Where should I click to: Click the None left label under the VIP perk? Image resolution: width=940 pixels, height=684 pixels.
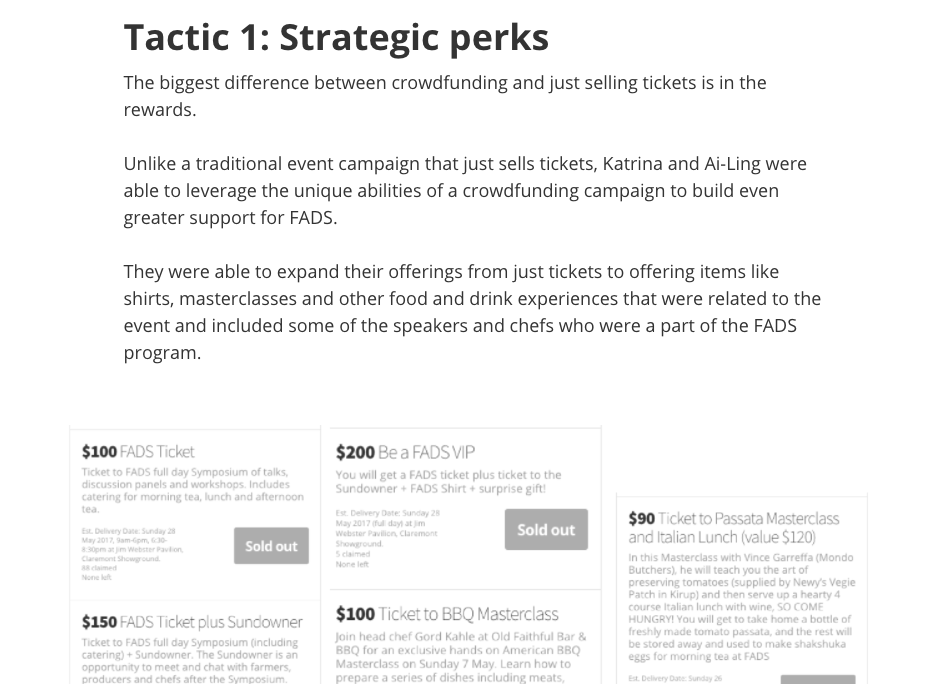(353, 563)
